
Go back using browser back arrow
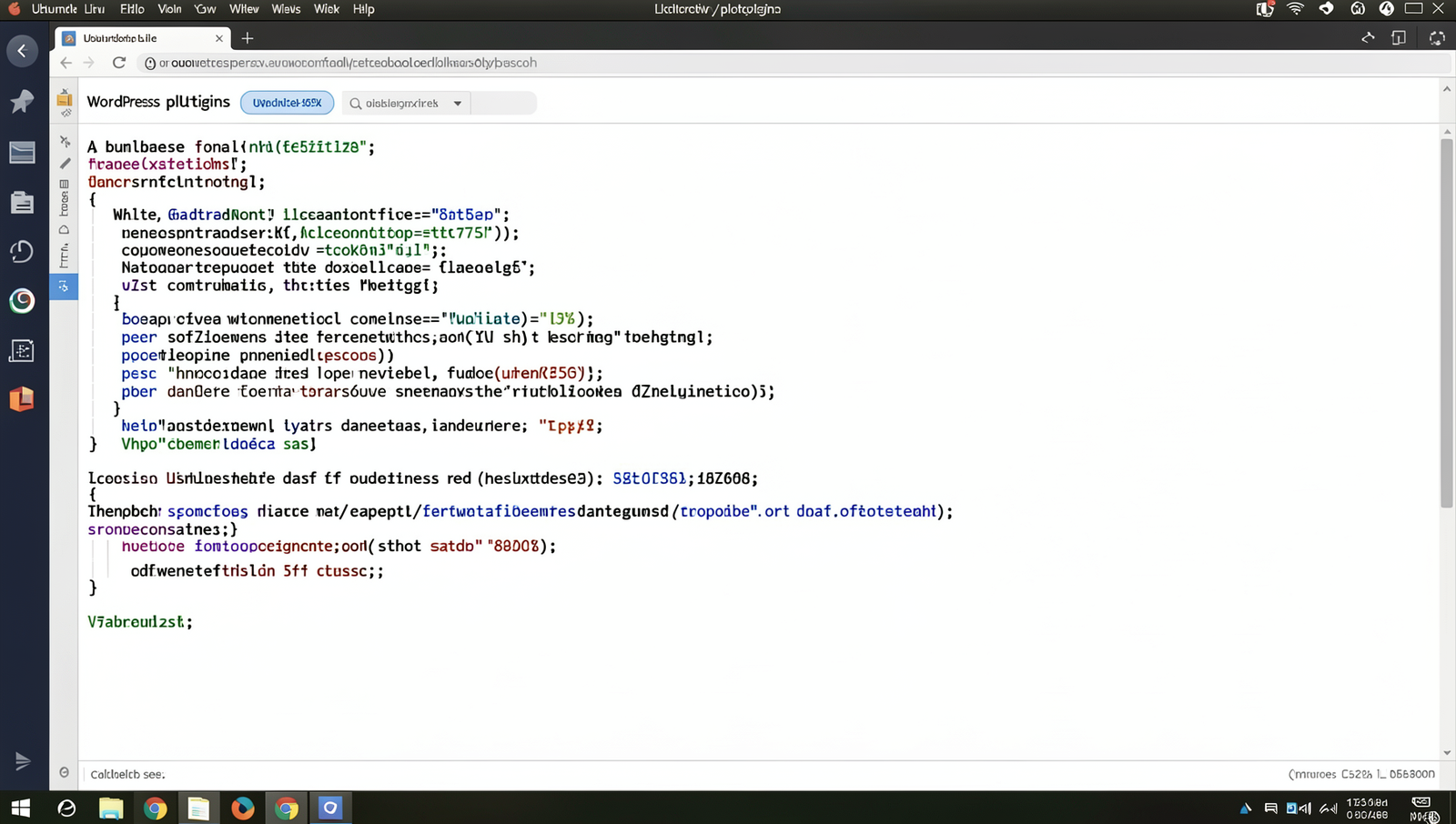pyautogui.click(x=66, y=63)
